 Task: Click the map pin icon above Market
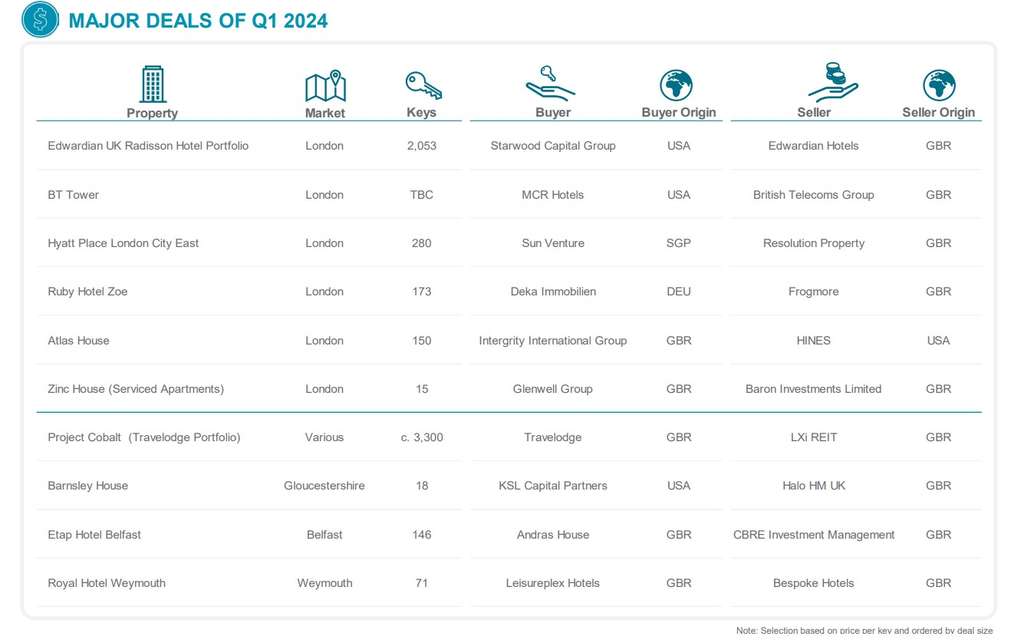(x=325, y=86)
